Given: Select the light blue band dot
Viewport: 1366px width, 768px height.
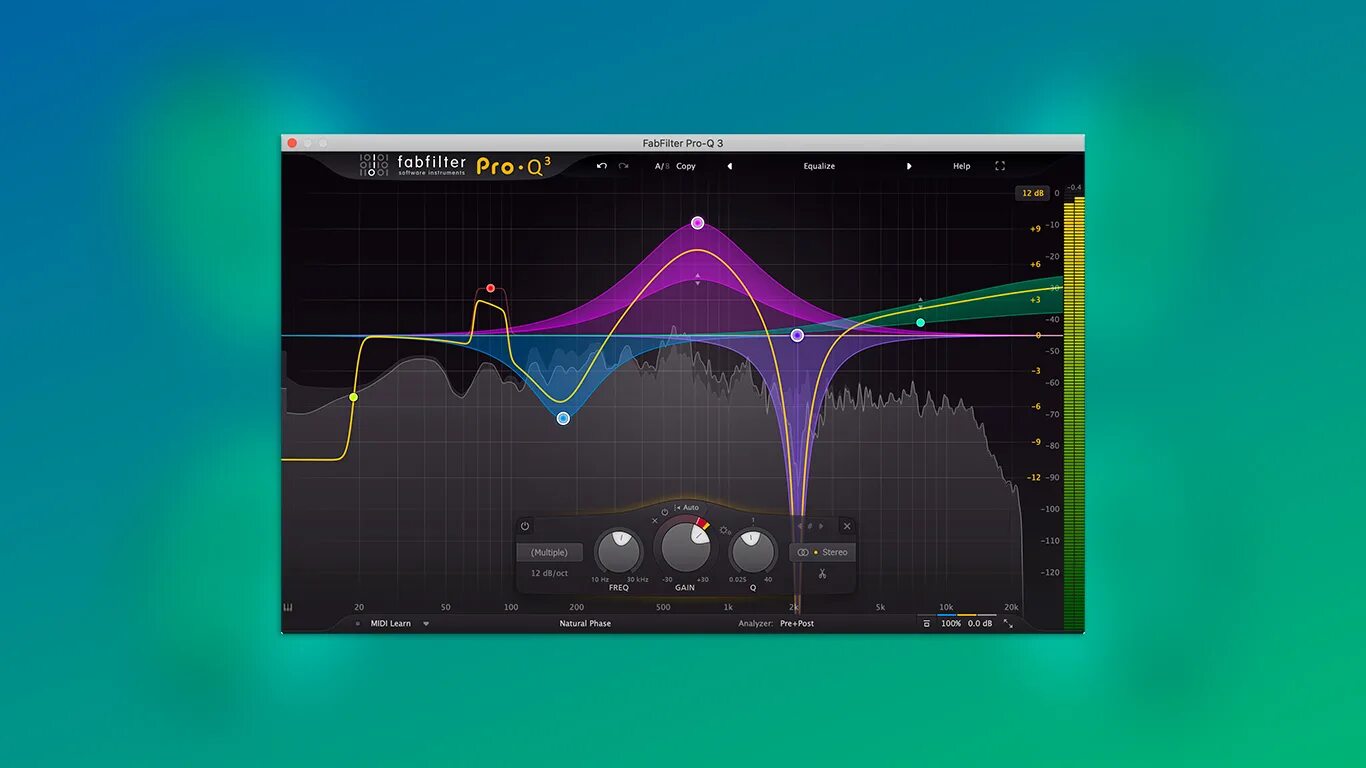Looking at the screenshot, I should pos(563,418).
